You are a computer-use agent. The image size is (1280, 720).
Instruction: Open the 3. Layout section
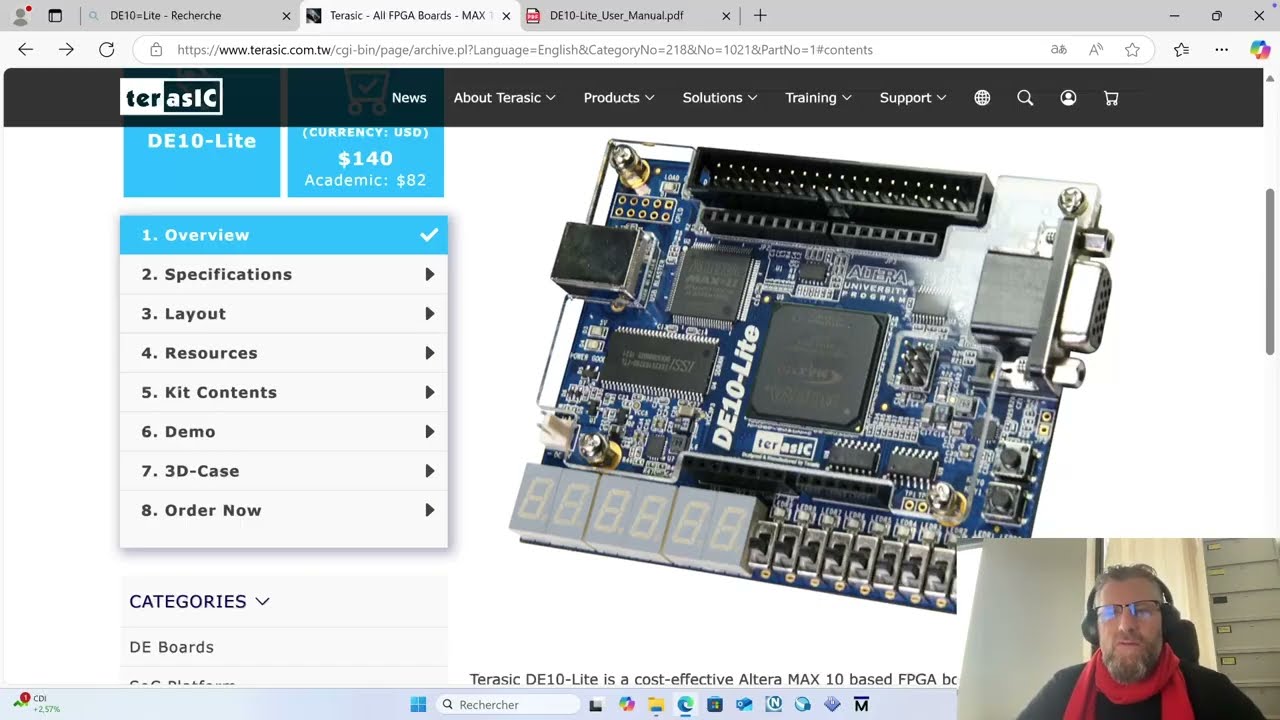coord(284,313)
